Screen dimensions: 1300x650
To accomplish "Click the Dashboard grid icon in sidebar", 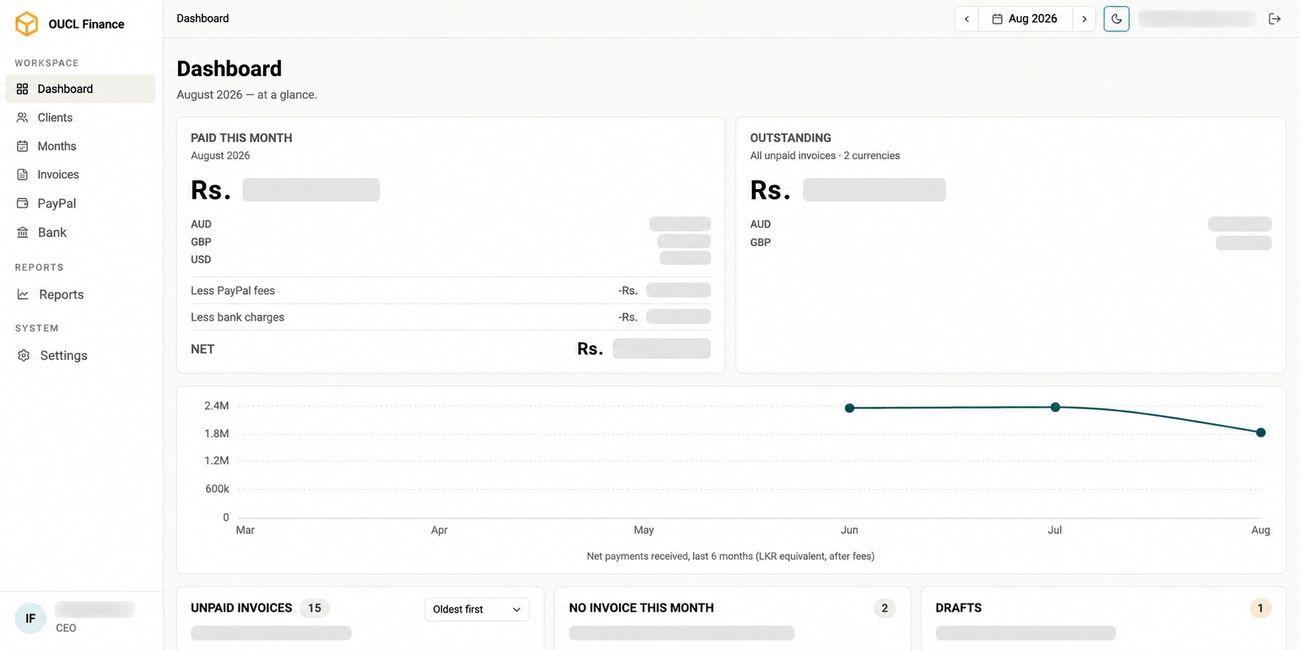I will 23,89.
